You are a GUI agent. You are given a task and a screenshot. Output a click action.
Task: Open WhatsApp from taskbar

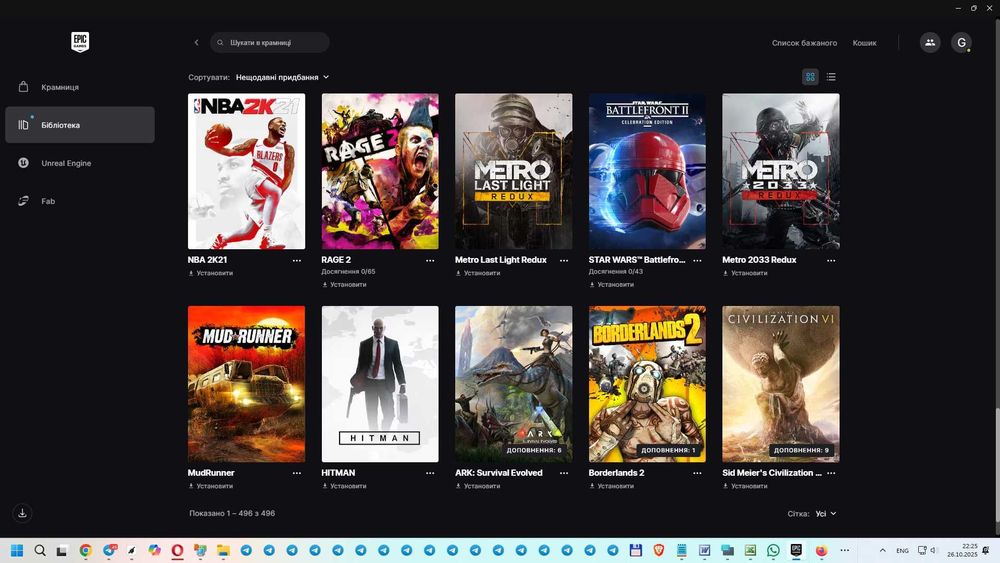(773, 550)
